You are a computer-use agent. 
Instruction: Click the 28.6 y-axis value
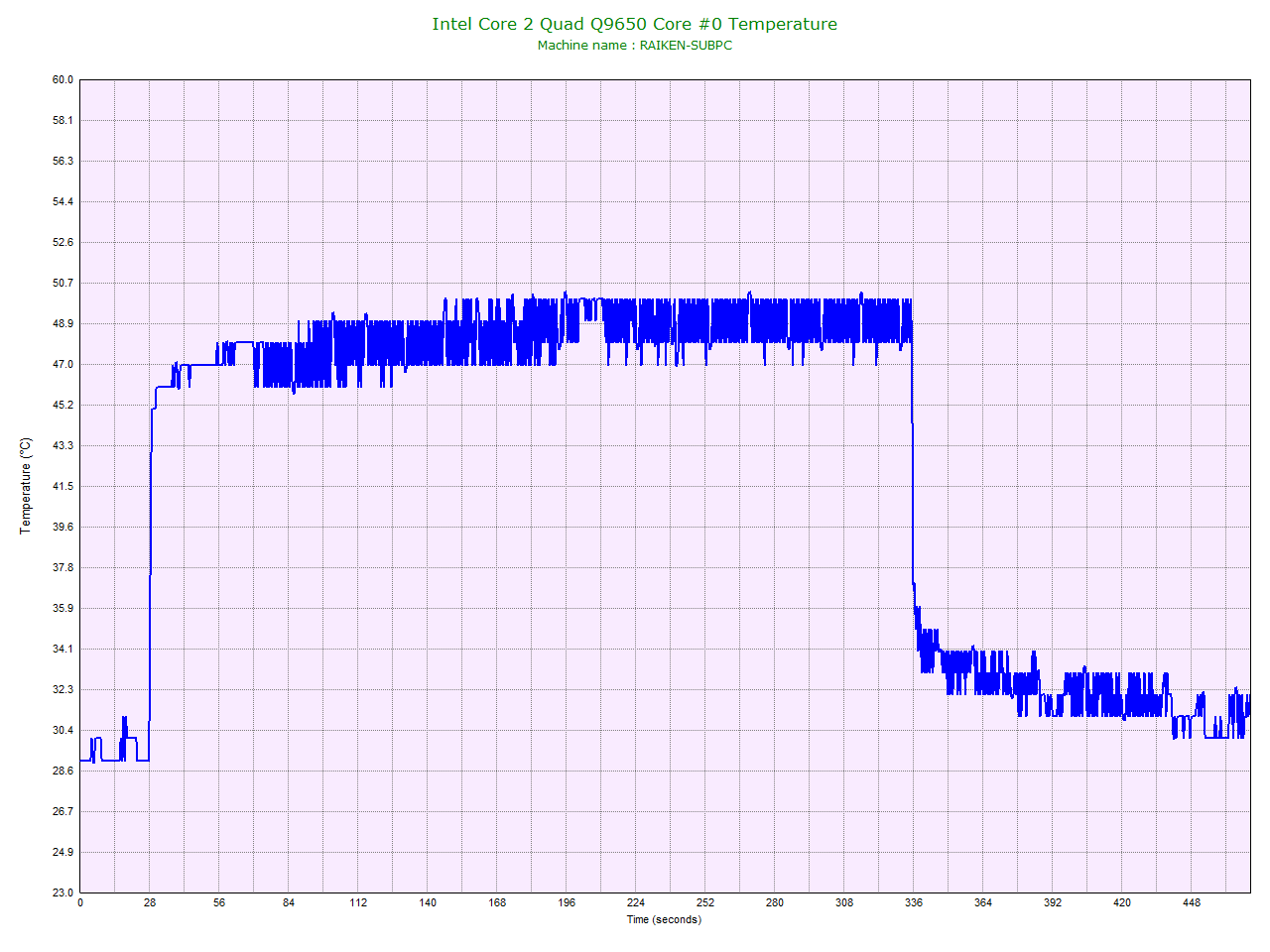[x=63, y=771]
